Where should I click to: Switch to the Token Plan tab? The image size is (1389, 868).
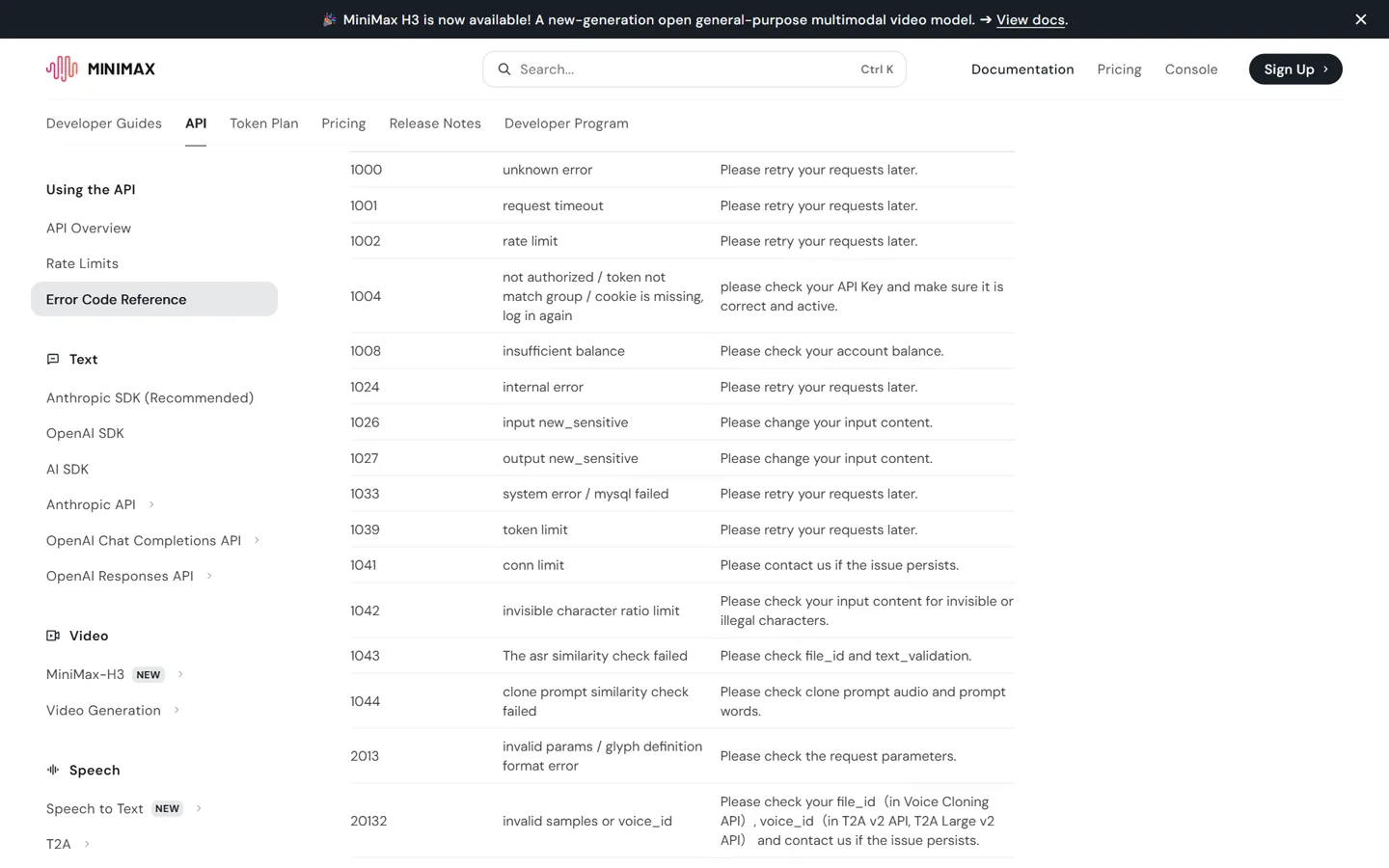263,123
